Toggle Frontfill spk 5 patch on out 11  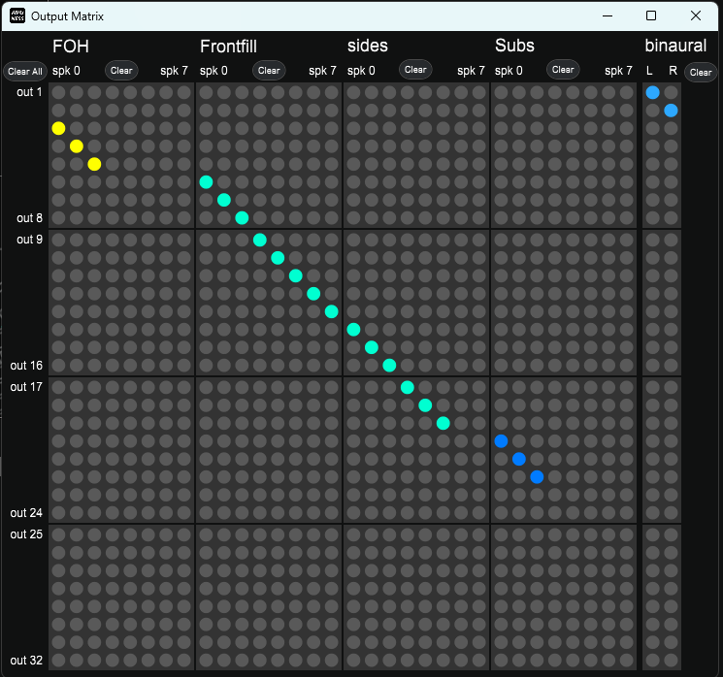pyautogui.click(x=296, y=276)
